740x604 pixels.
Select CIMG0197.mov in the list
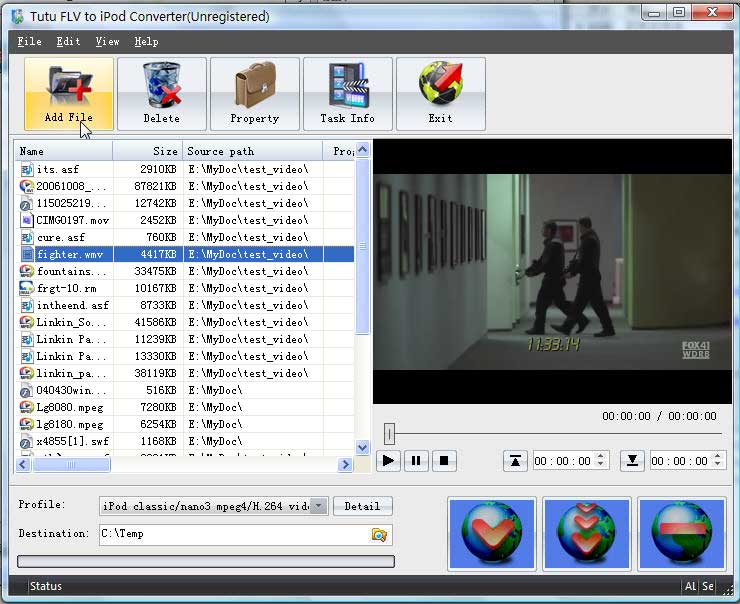185,220
